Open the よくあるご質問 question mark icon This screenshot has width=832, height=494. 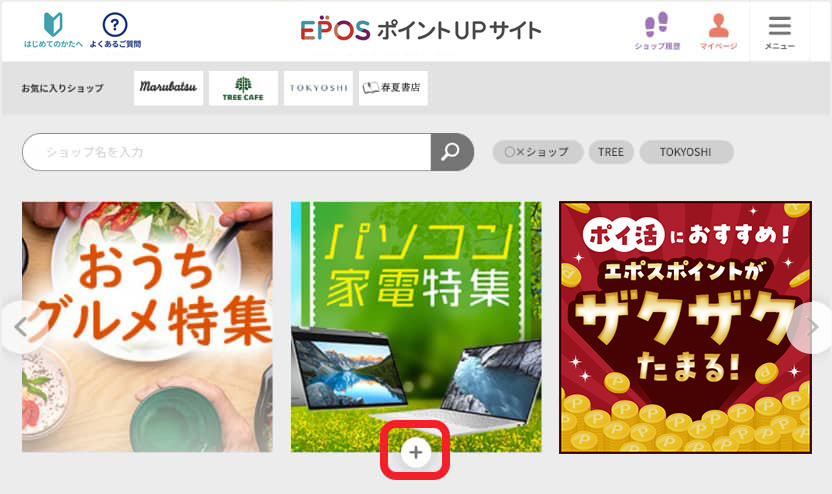pyautogui.click(x=115, y=30)
